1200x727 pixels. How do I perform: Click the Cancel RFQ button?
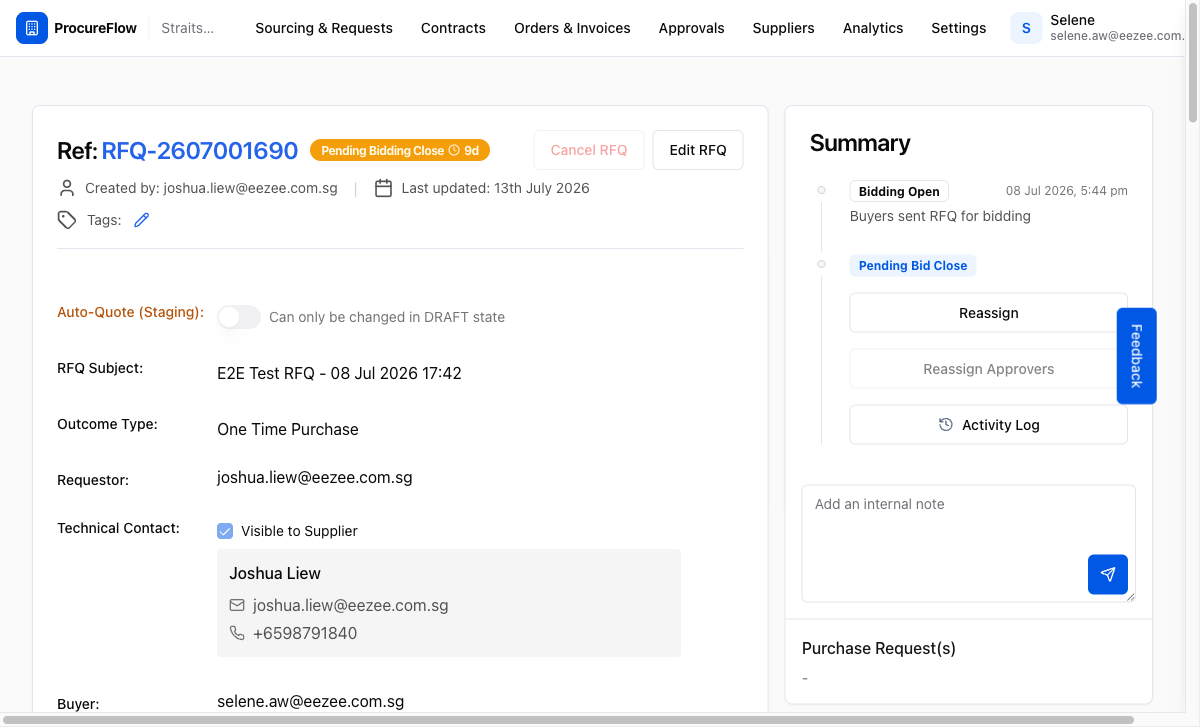[589, 150]
